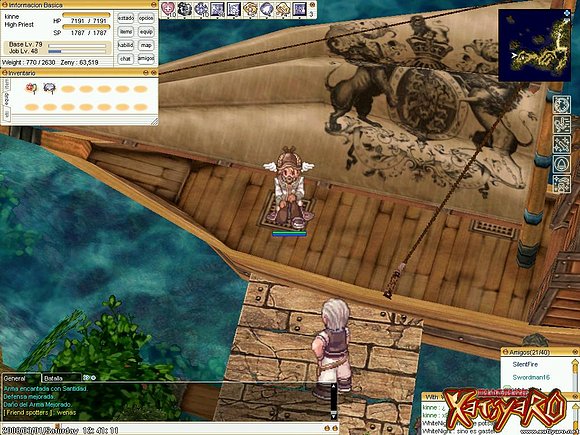The image size is (580, 435).
Task: Click the fourth square blue hotkey skill
Action: [x=217, y=8]
